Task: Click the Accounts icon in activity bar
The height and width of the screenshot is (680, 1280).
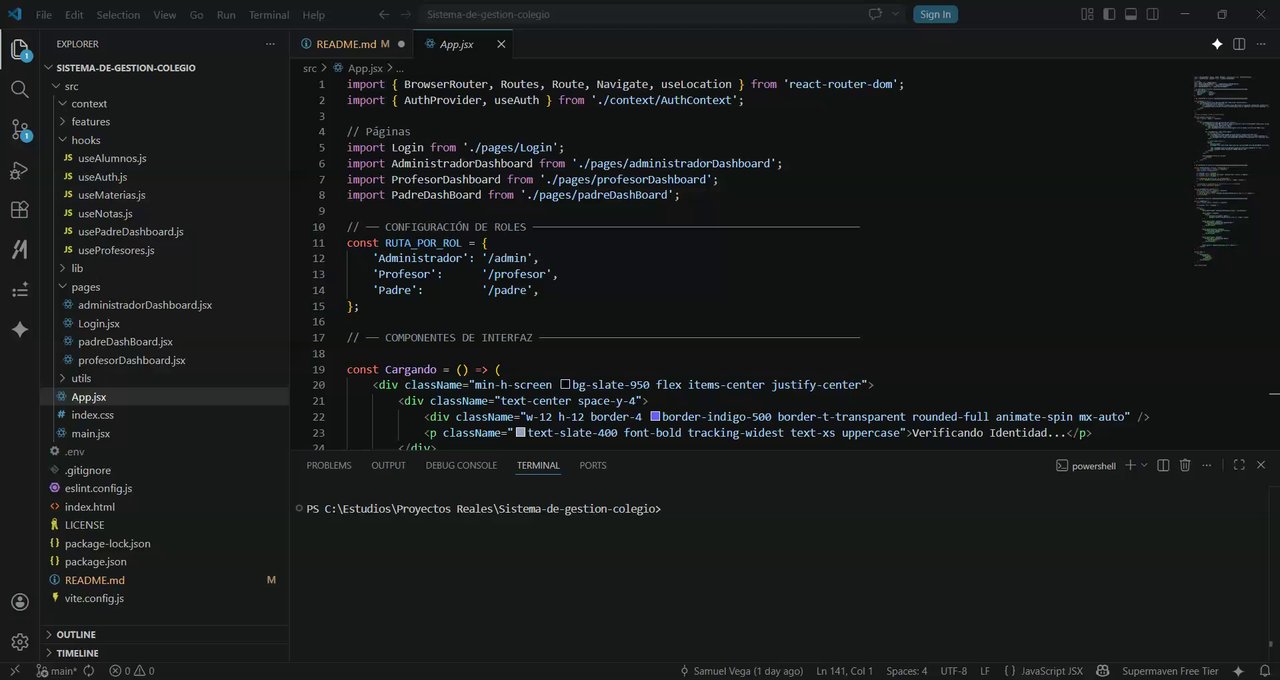Action: pyautogui.click(x=20, y=602)
